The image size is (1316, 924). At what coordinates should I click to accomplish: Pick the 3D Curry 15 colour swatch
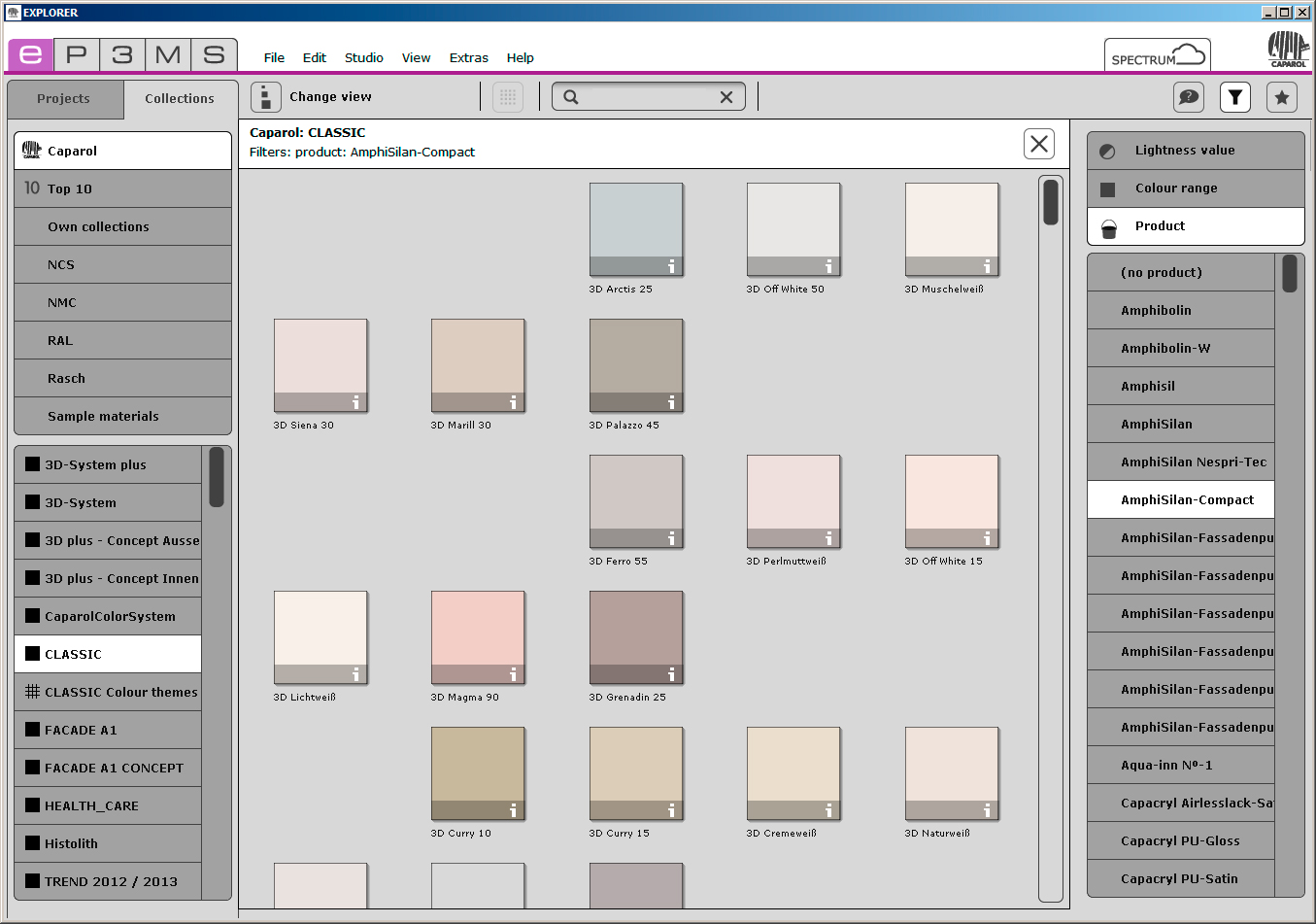tap(636, 773)
